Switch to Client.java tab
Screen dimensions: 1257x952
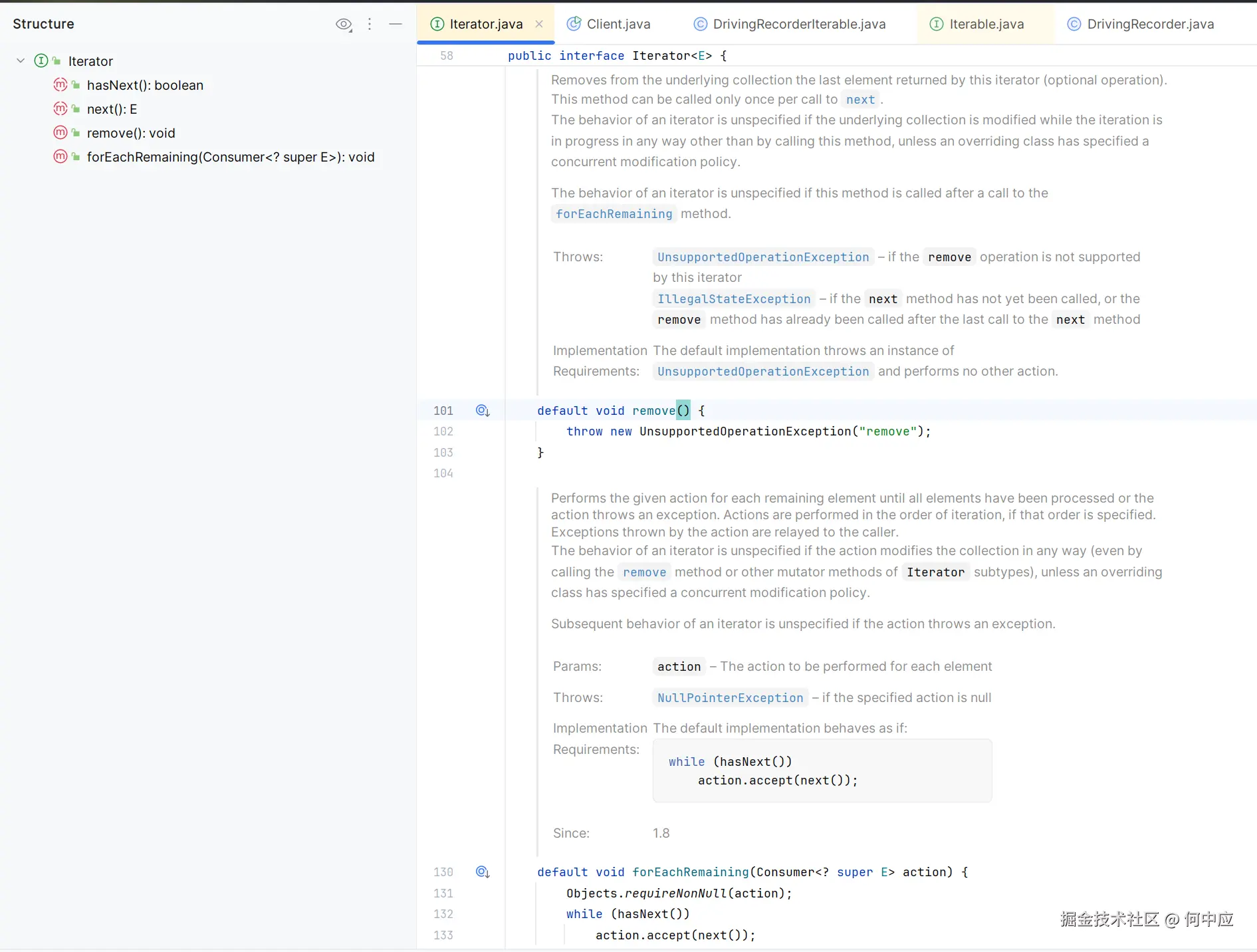(x=618, y=25)
